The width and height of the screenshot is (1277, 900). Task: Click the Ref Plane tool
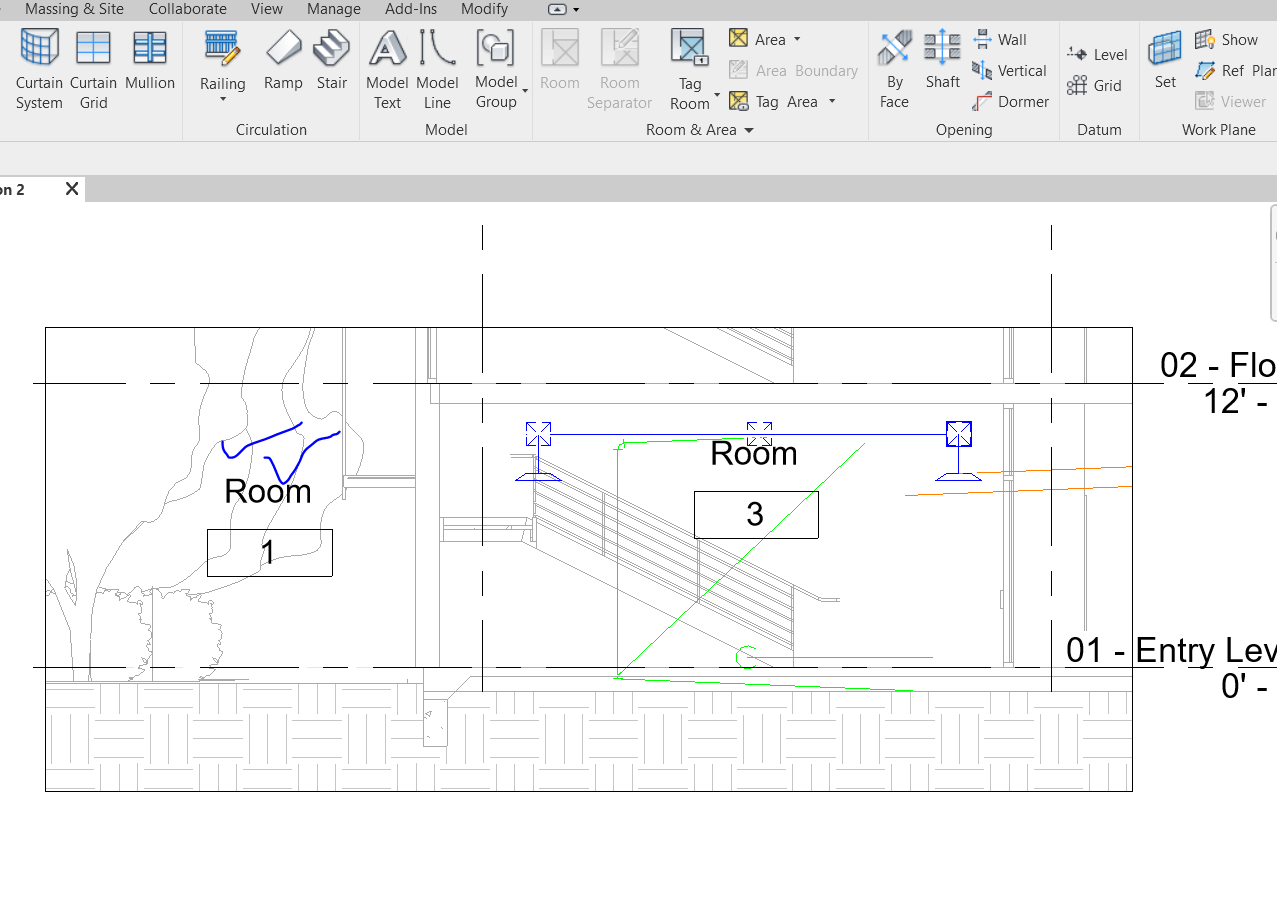[1235, 70]
